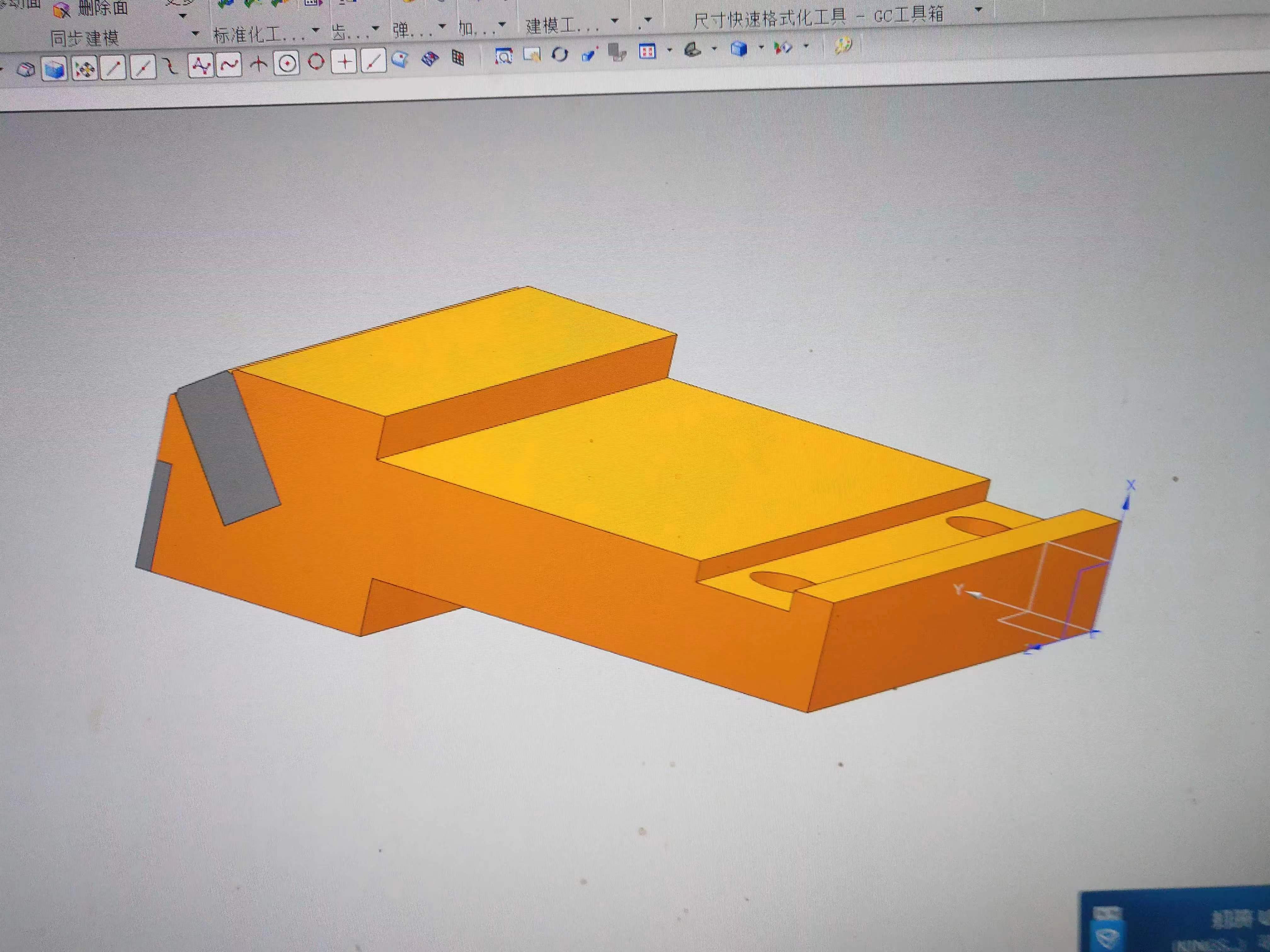Select the rotate view tool

coord(560,54)
